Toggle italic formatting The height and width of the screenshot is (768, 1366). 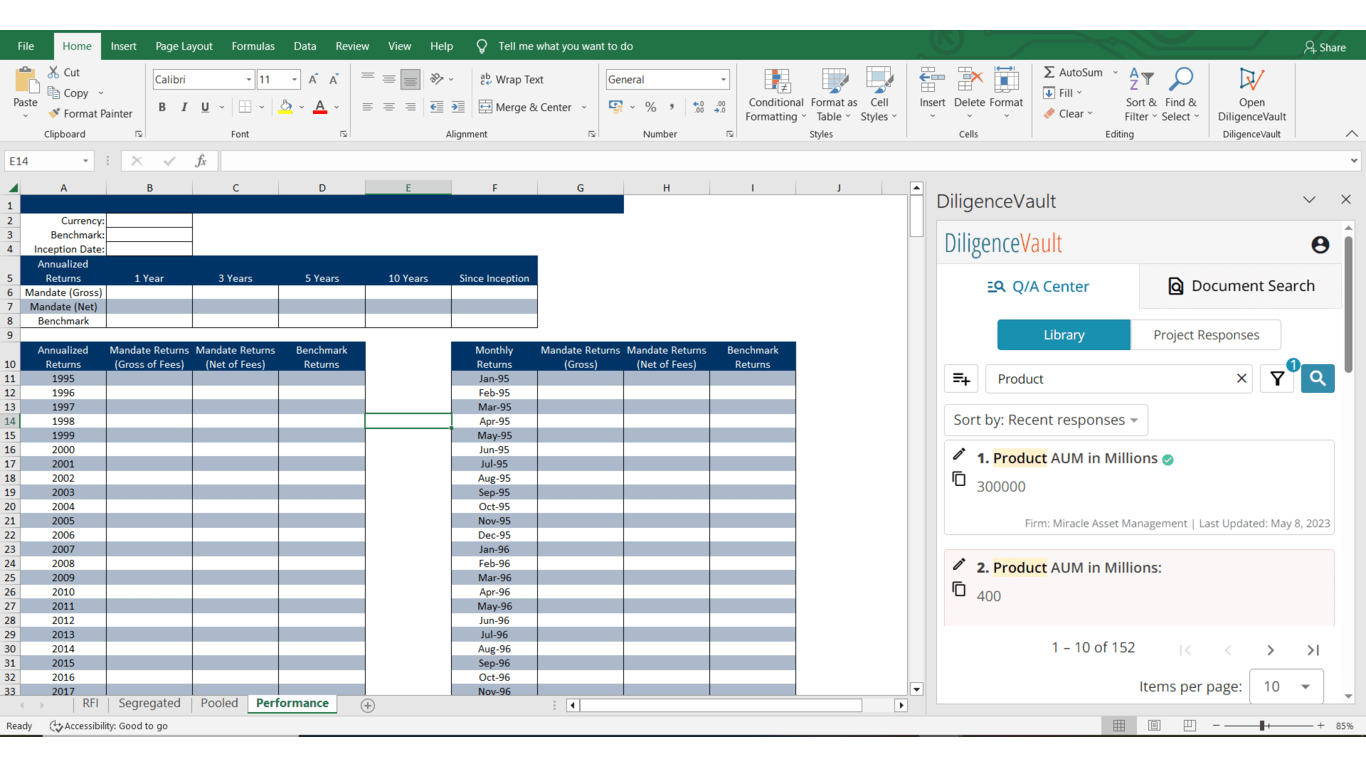184,107
